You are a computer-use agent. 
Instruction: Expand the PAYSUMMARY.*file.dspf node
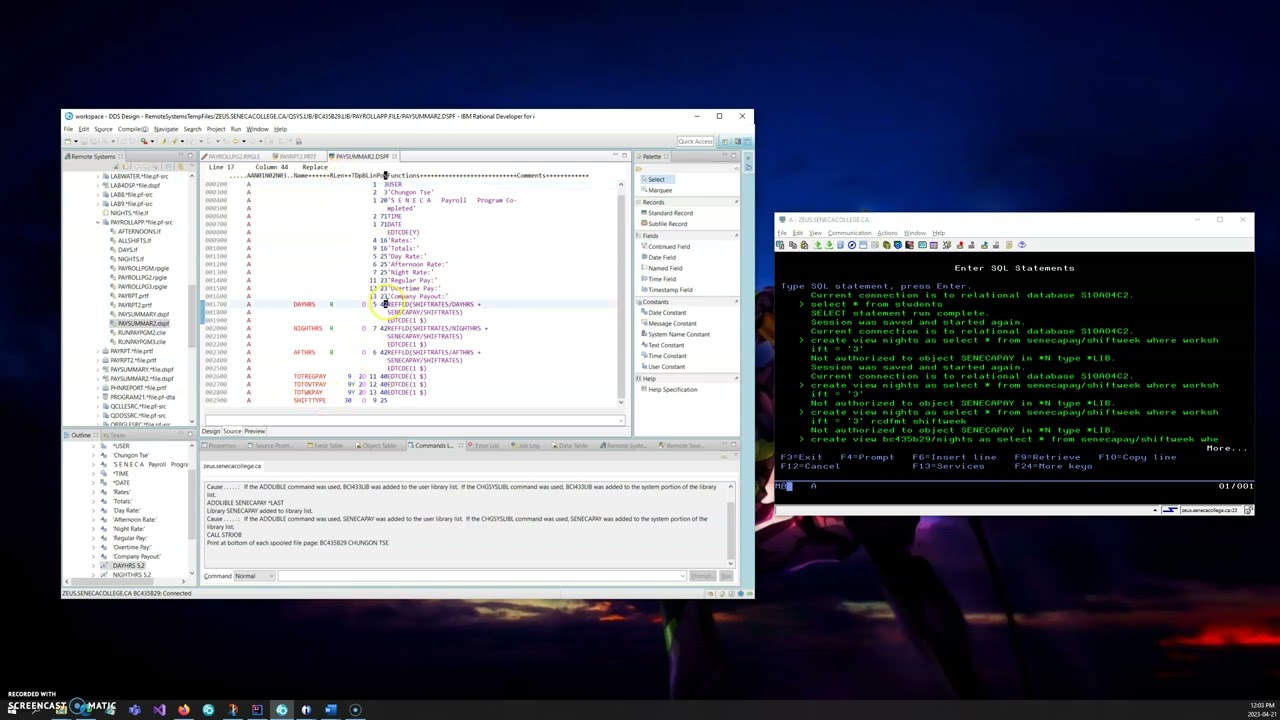100,370
